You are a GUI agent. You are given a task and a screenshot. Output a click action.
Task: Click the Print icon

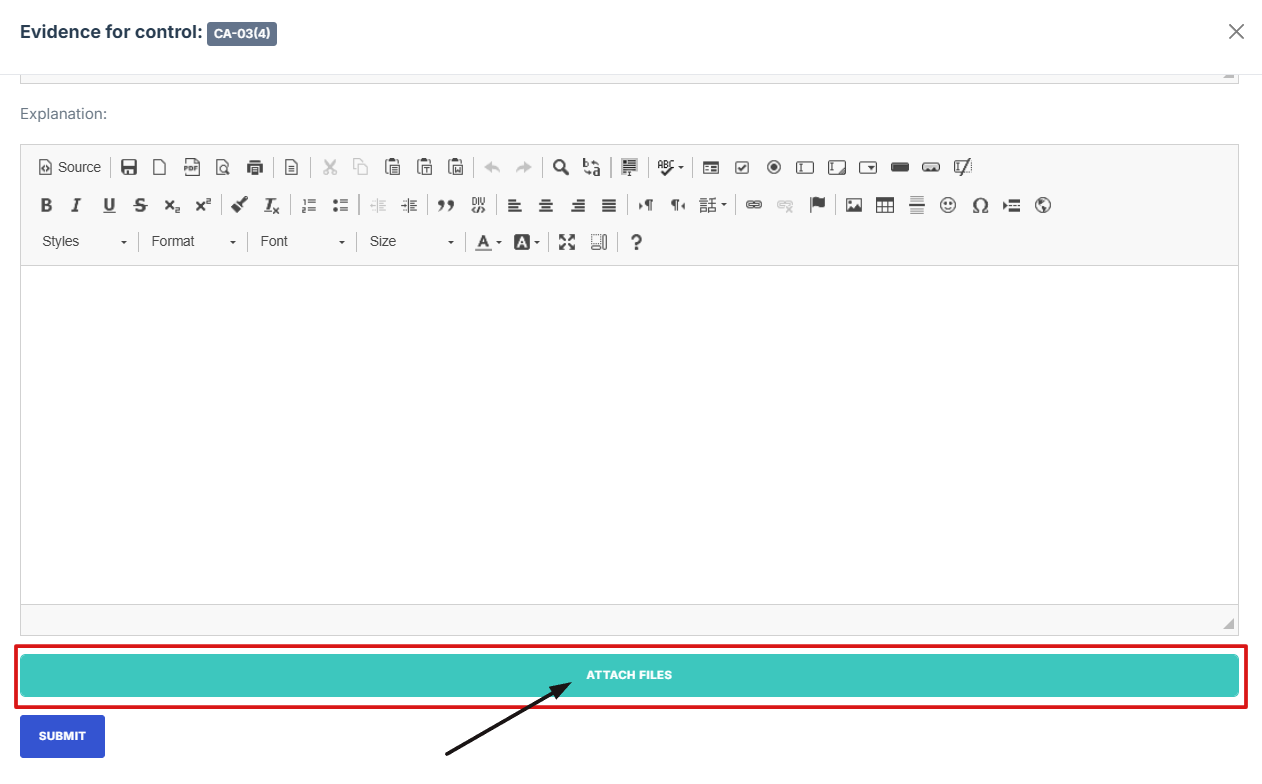255,167
